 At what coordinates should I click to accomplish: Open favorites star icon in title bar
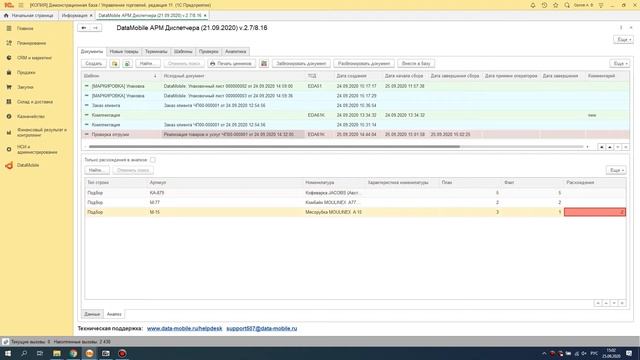click(x=556, y=5)
